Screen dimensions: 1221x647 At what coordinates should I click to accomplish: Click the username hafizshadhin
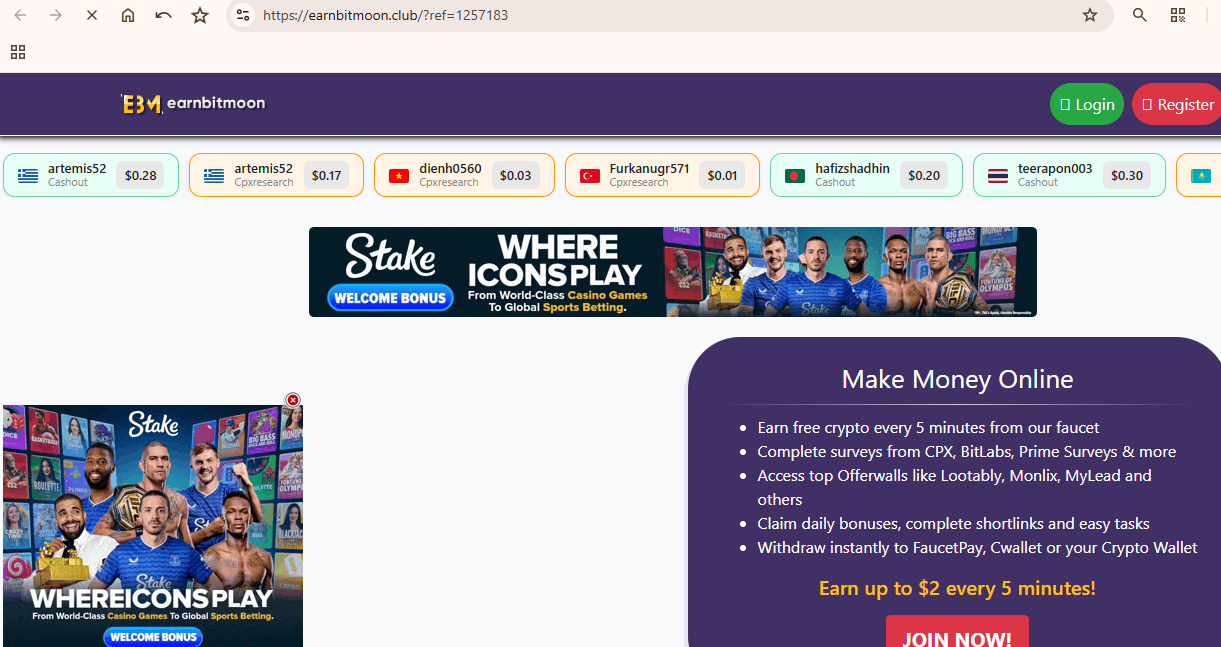(x=852, y=169)
